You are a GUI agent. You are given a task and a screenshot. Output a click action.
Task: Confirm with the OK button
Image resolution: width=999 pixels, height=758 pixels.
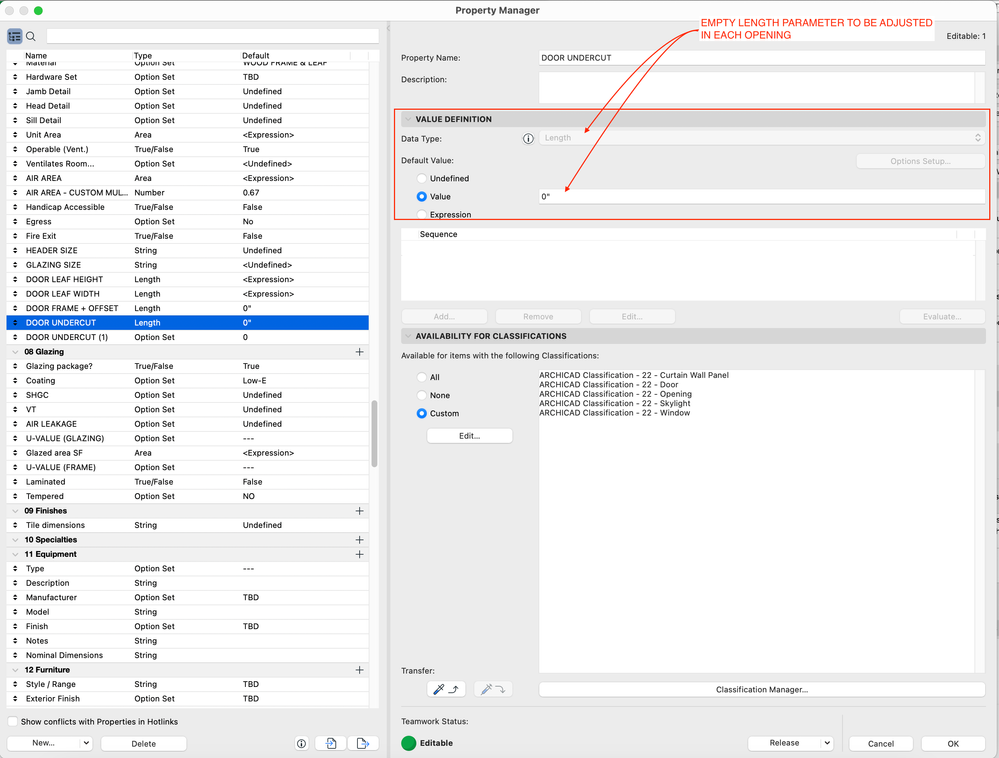(x=952, y=743)
